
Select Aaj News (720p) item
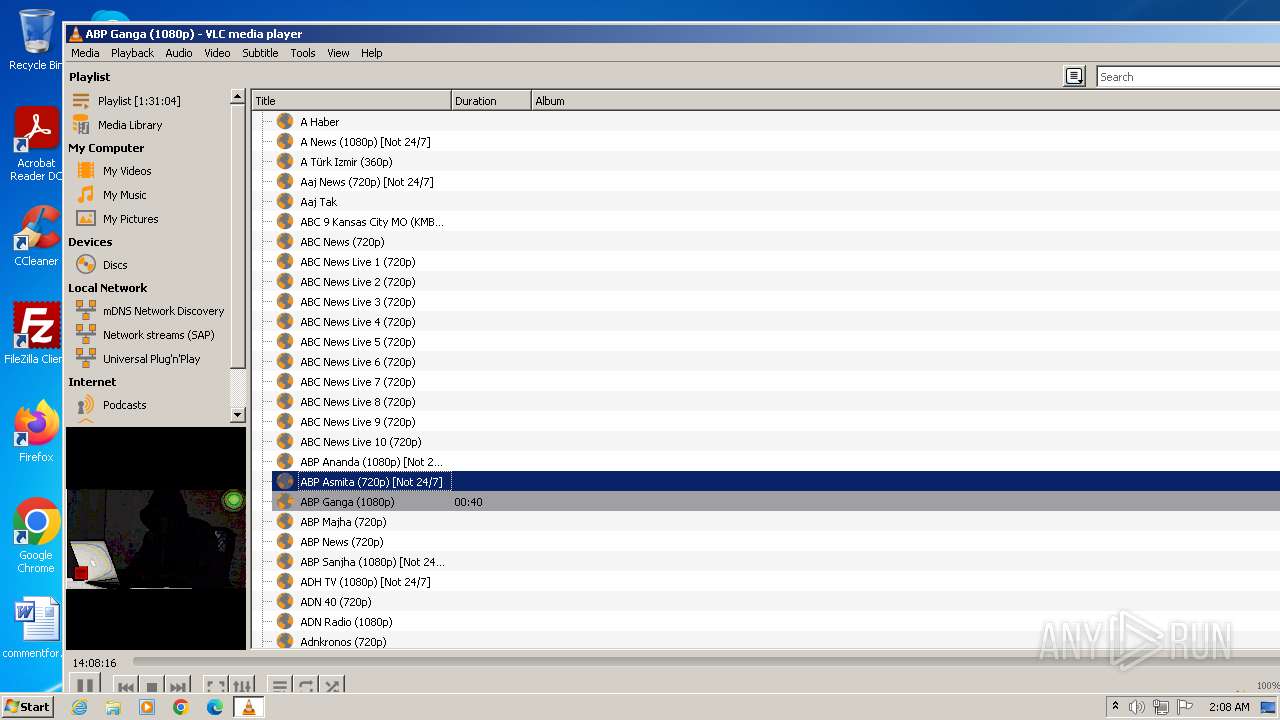pos(366,182)
